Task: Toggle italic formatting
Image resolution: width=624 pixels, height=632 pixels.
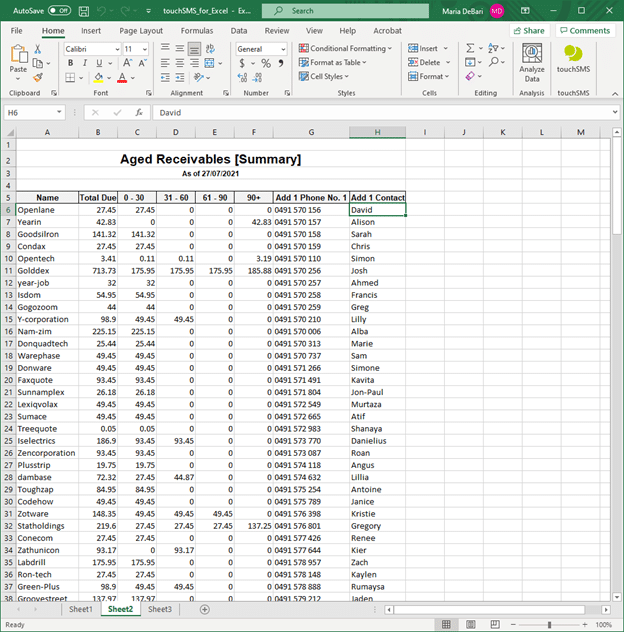Action: click(x=84, y=63)
